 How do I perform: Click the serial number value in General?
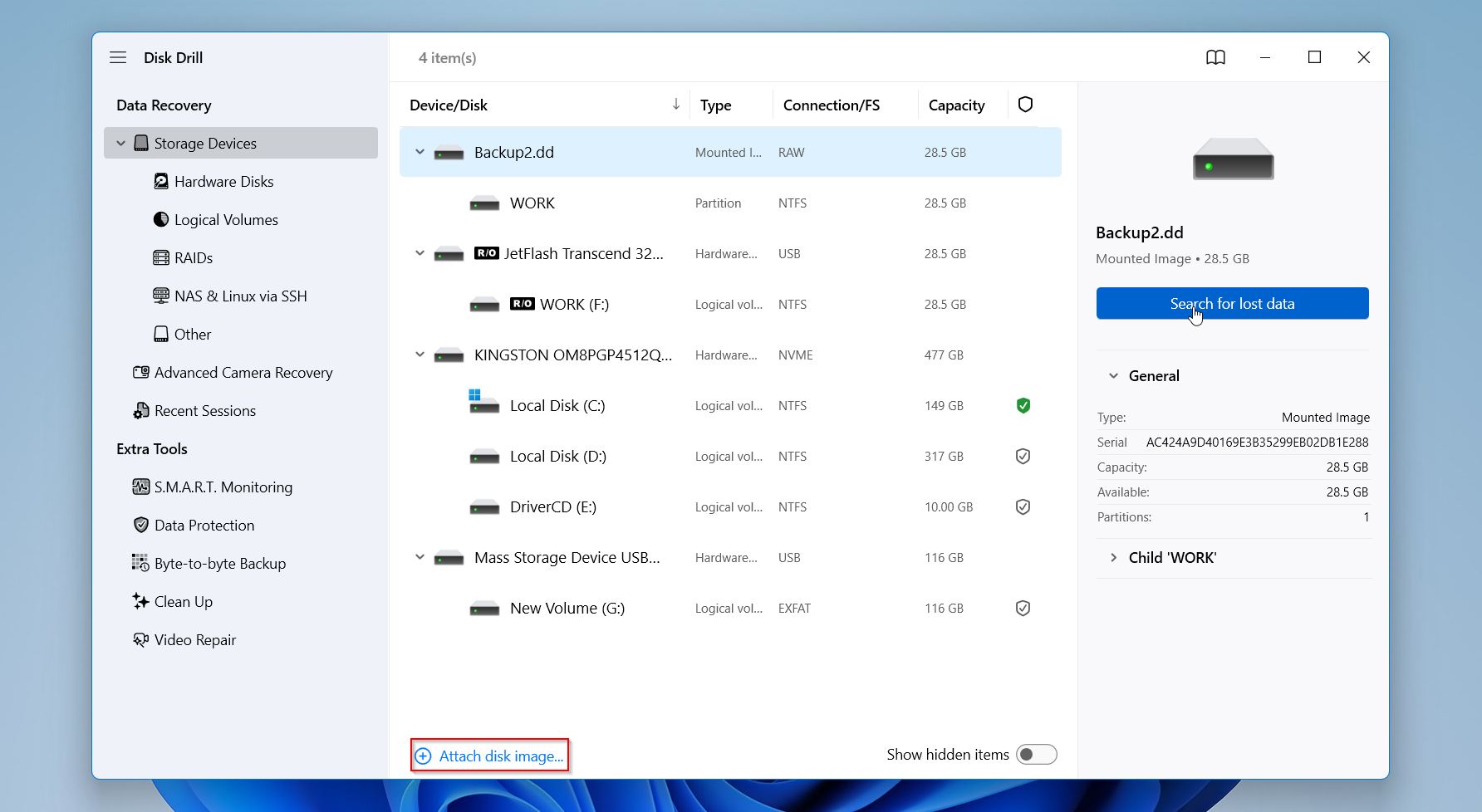click(x=1257, y=442)
